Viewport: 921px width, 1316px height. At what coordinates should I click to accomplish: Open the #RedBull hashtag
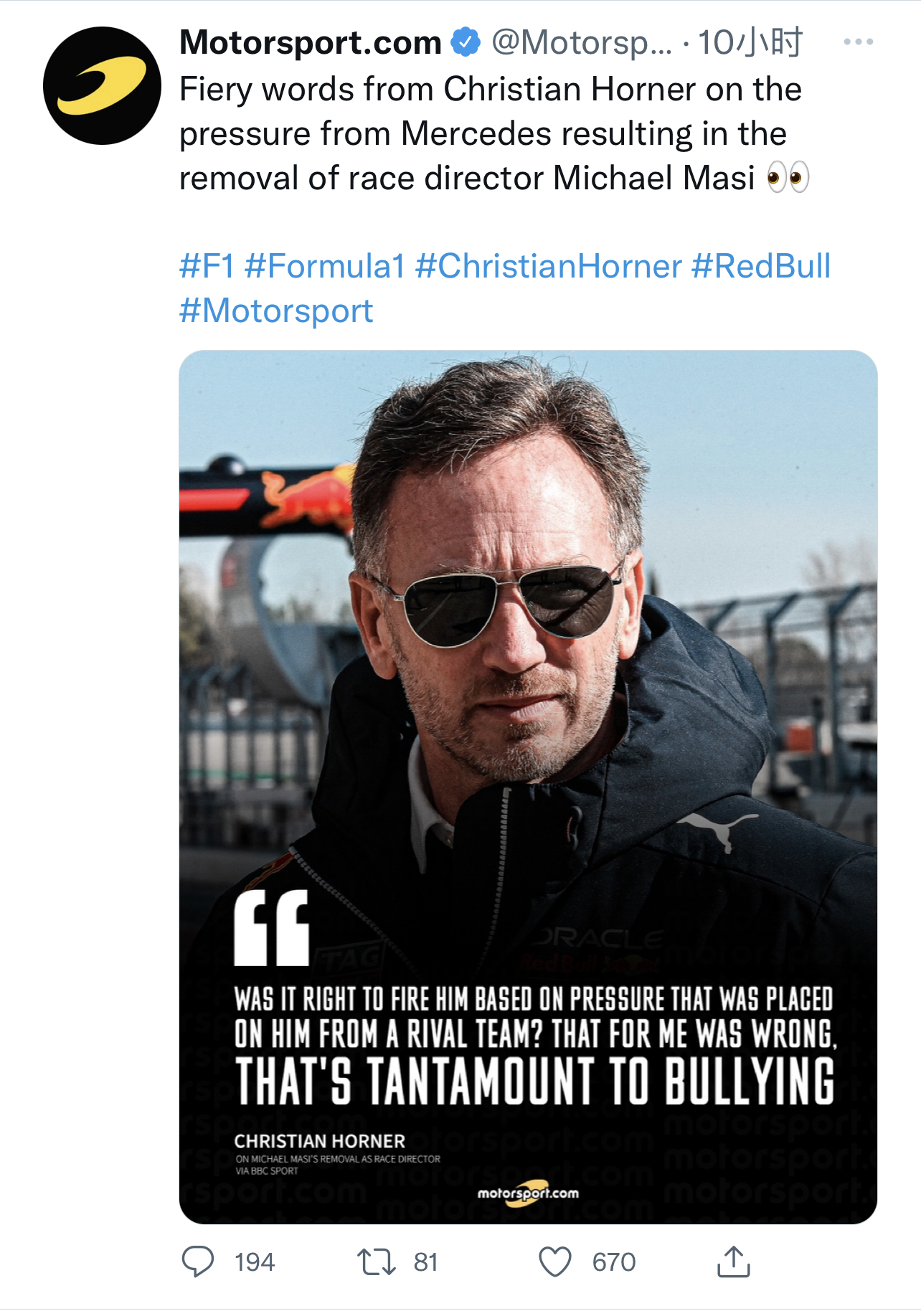(x=761, y=266)
